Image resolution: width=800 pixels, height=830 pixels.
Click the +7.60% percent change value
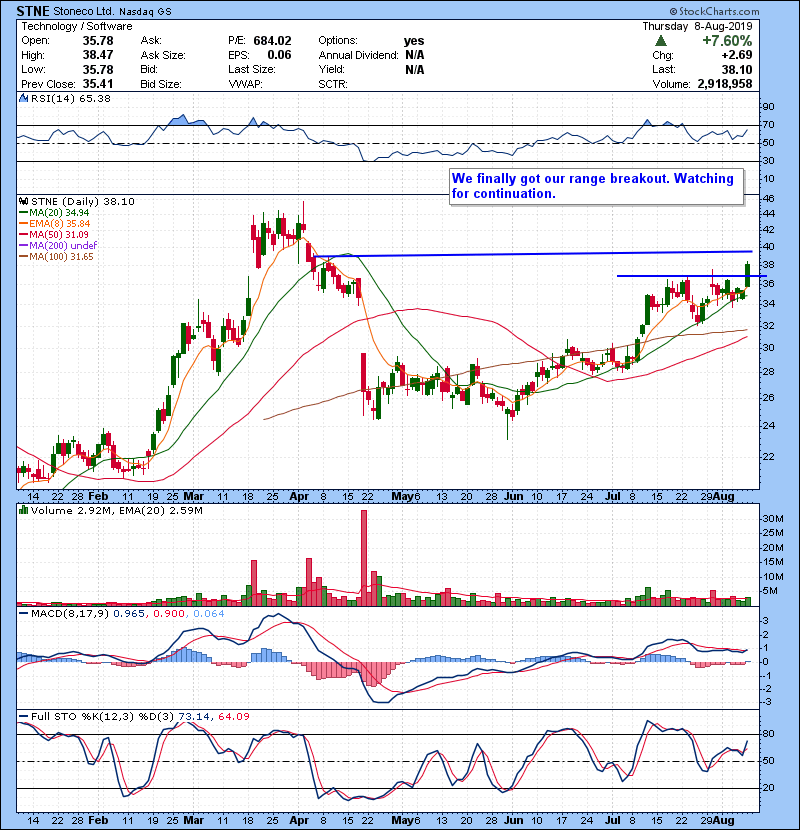[x=727, y=41]
